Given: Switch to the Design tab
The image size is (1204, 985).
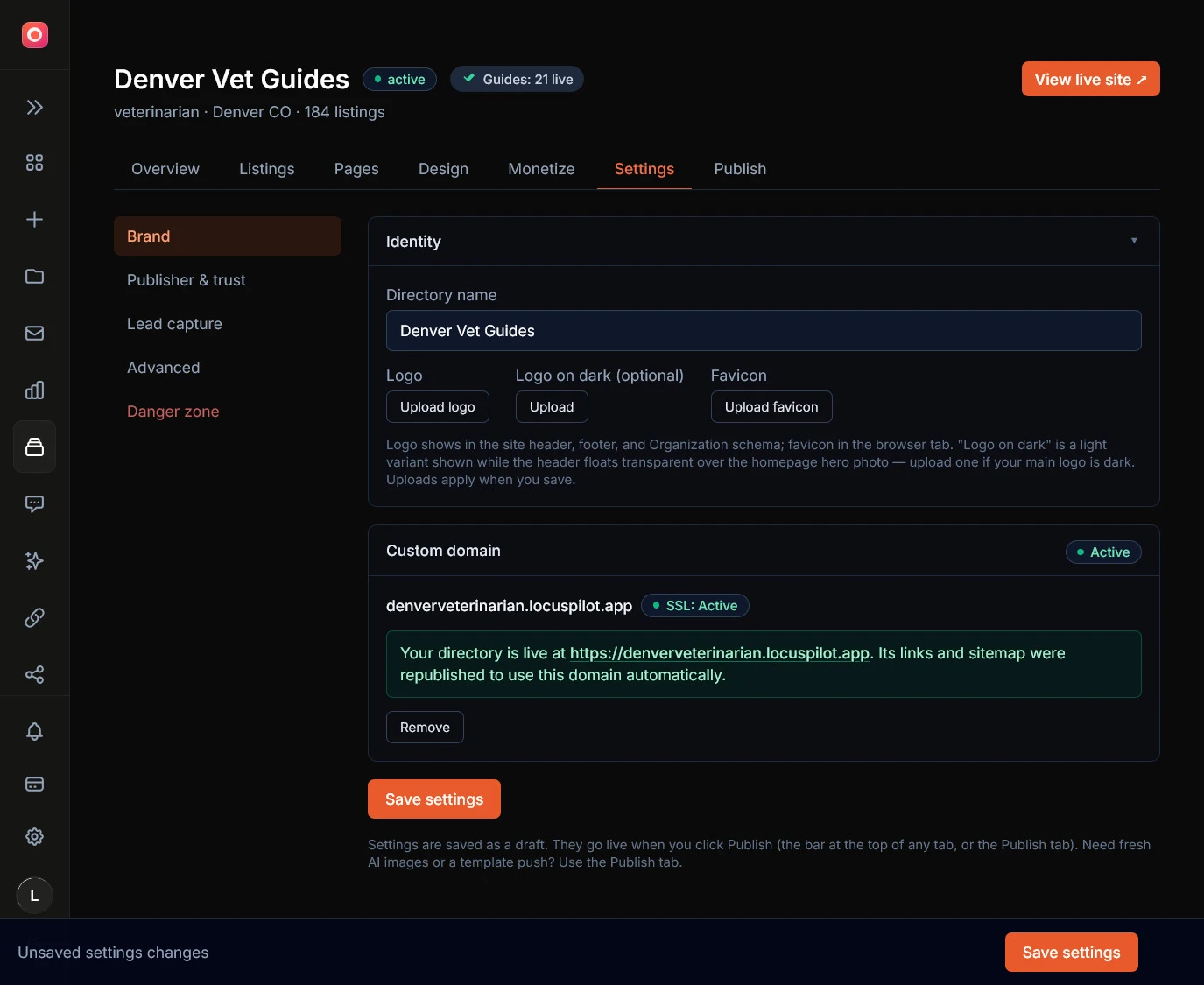Looking at the screenshot, I should pyautogui.click(x=443, y=169).
